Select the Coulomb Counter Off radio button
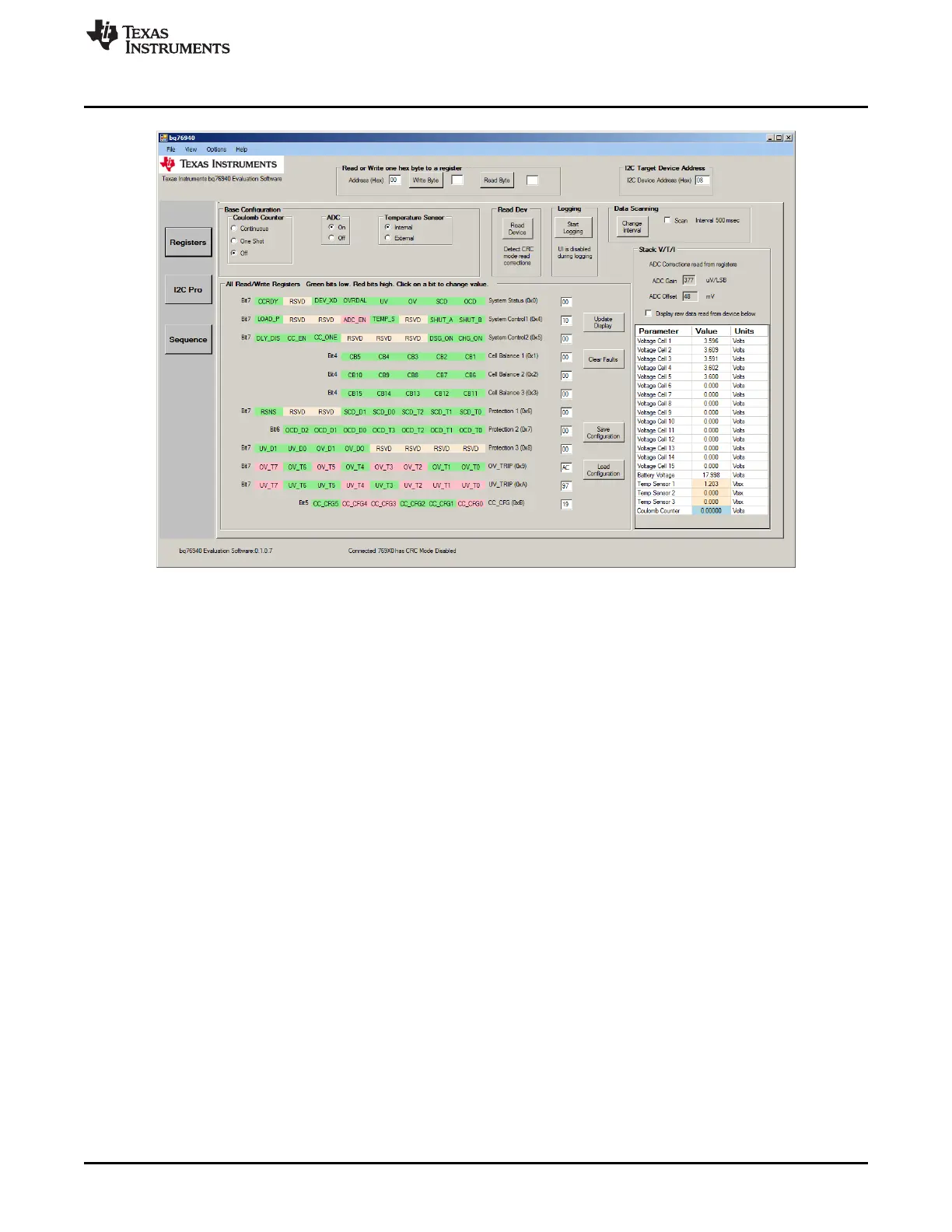The height and width of the screenshot is (1232, 952). [233, 253]
